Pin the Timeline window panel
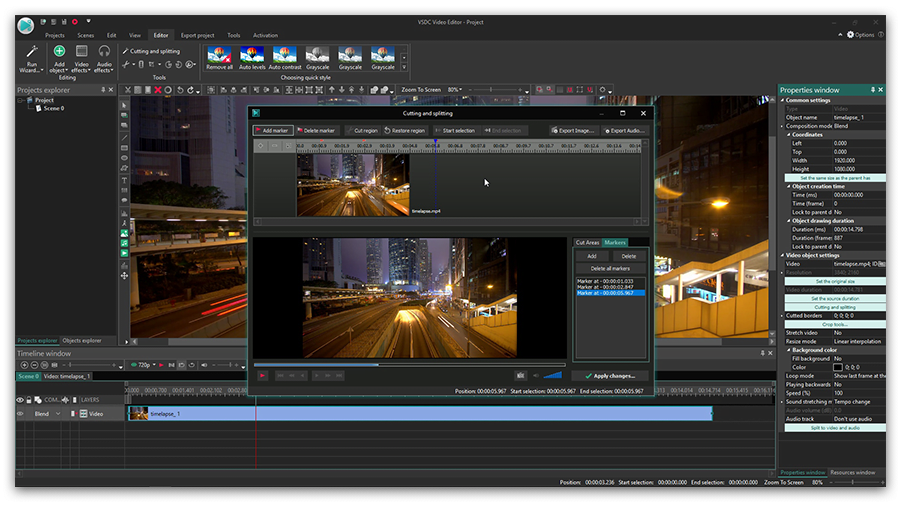900x510 pixels. pyautogui.click(x=762, y=353)
